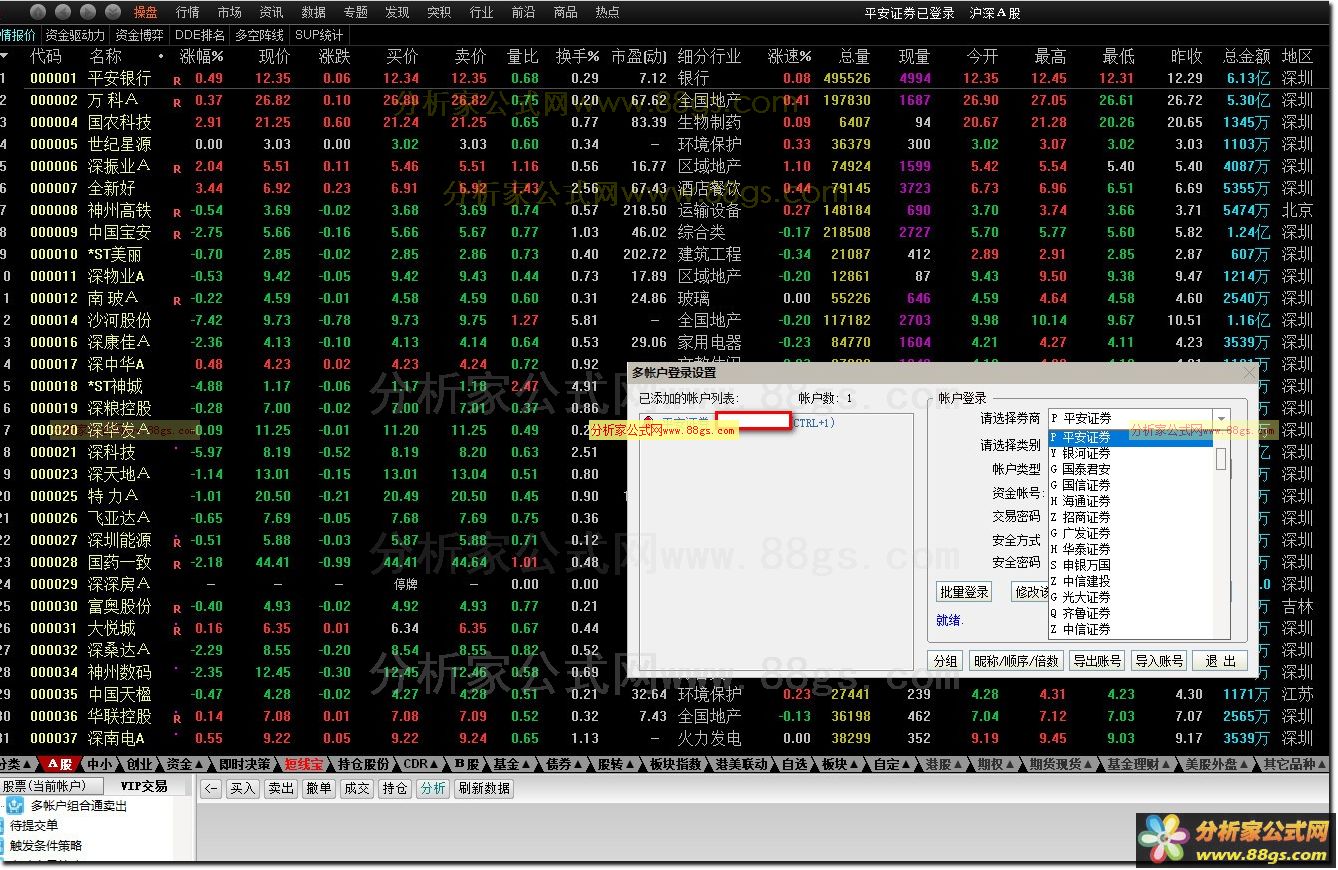
Task: Open the 资讯 menu
Action: tap(271, 12)
